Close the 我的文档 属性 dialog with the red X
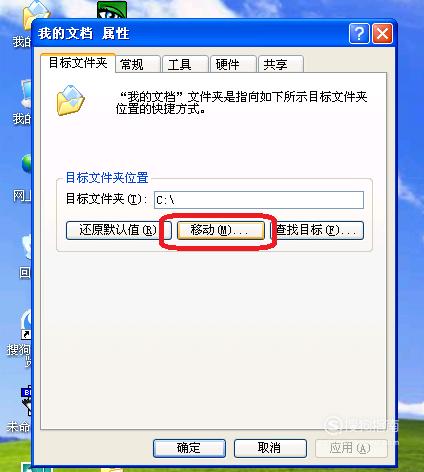The height and width of the screenshot is (472, 424). click(382, 33)
